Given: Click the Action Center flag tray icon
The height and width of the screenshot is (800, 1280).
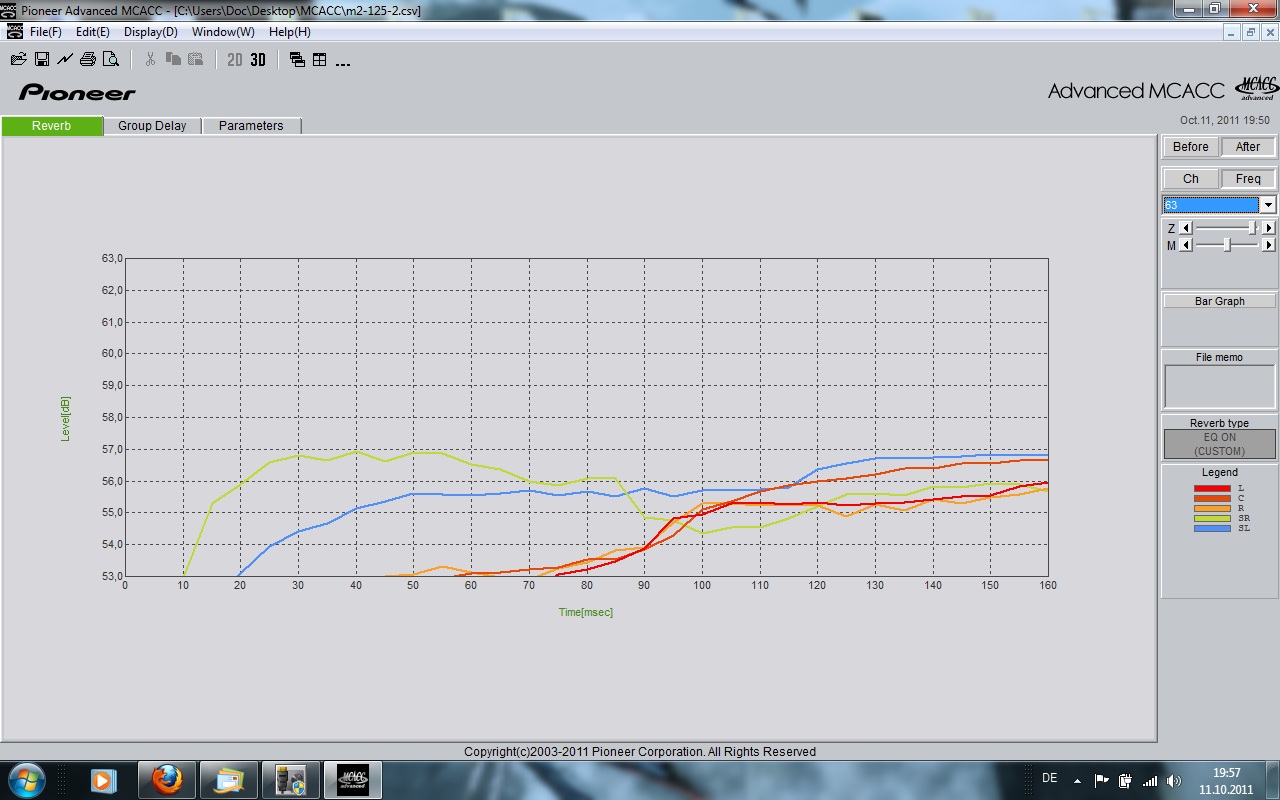Looking at the screenshot, I should click(x=1102, y=781).
